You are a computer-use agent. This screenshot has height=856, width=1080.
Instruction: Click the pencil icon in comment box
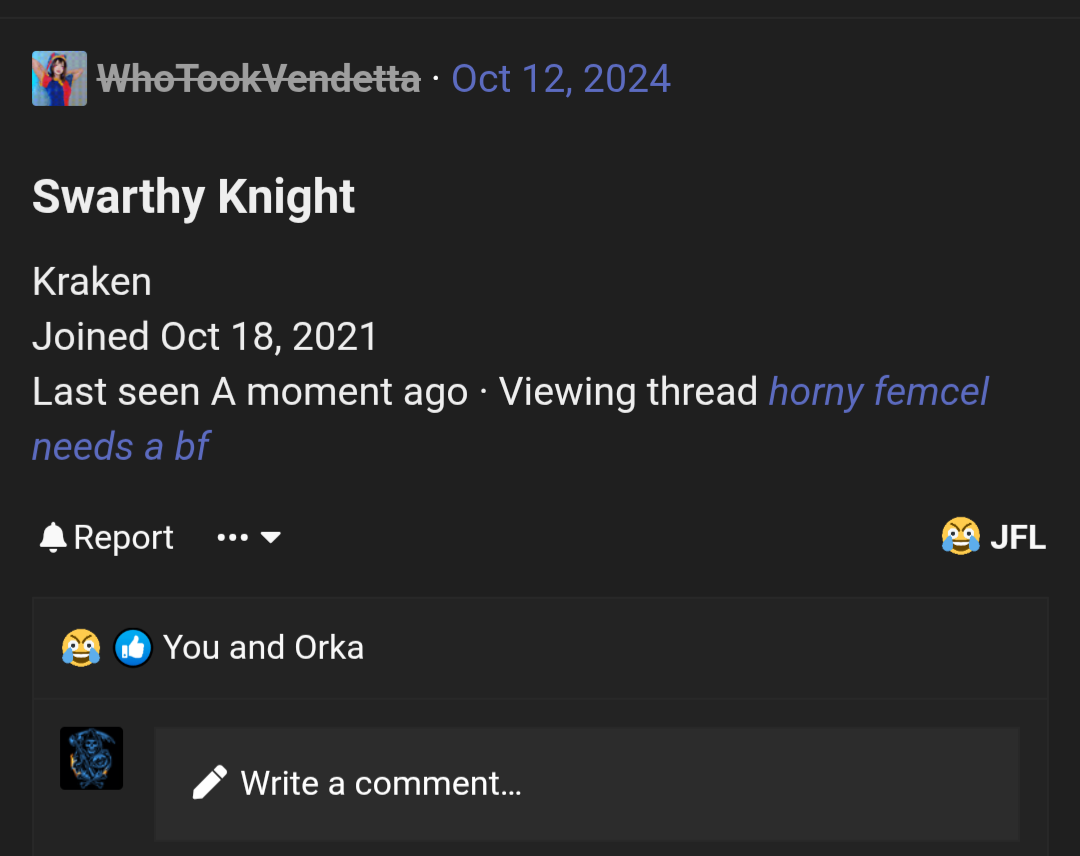[209, 782]
